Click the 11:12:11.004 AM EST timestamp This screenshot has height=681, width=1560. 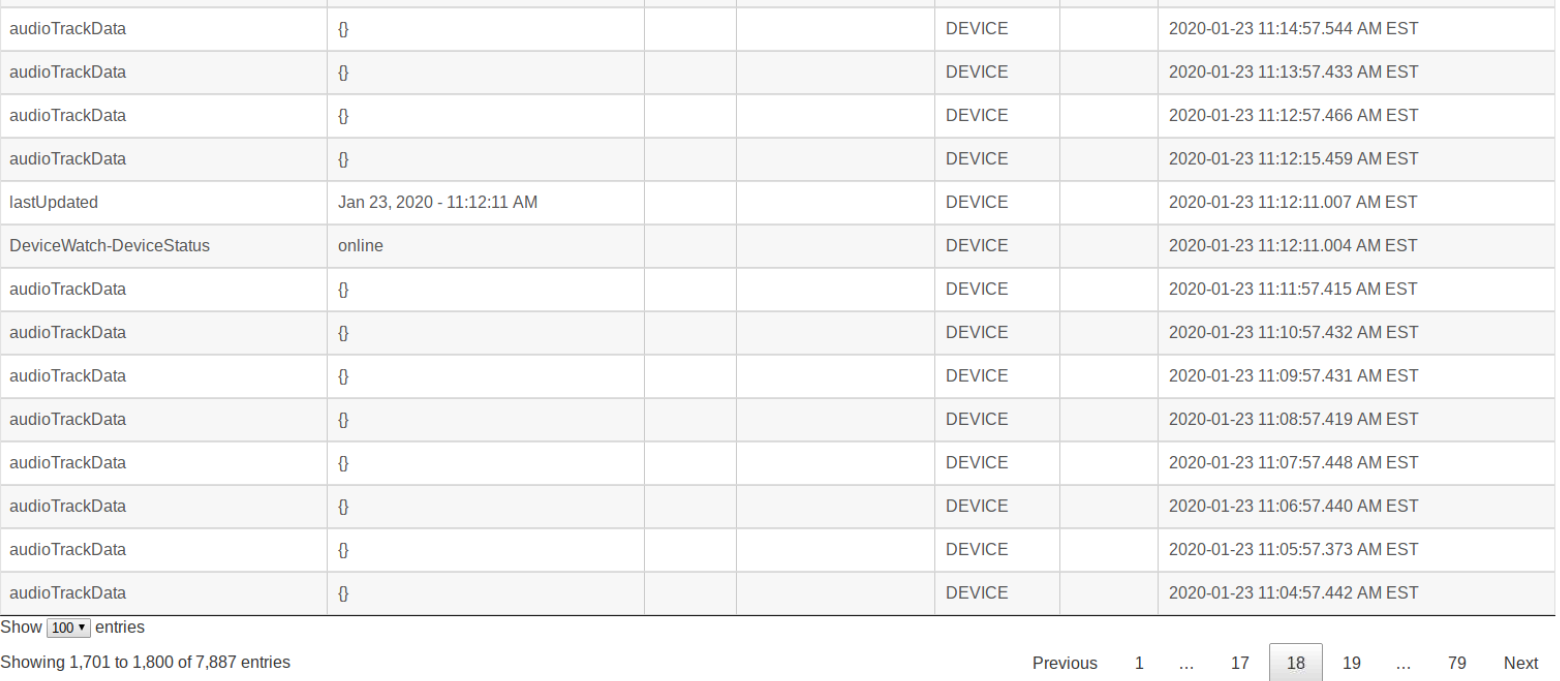point(1293,245)
